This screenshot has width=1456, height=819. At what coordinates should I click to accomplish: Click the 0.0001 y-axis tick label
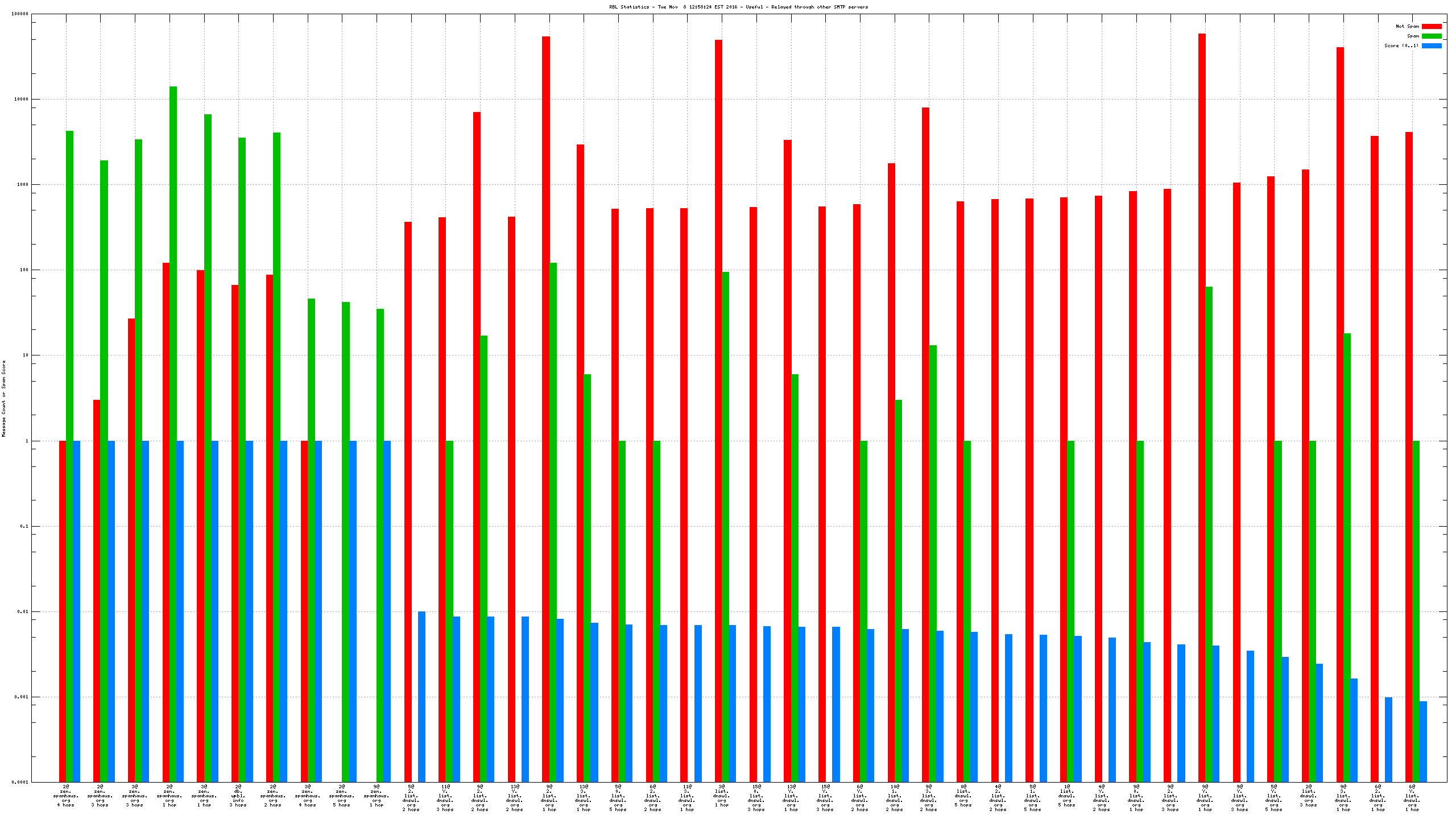(20, 782)
